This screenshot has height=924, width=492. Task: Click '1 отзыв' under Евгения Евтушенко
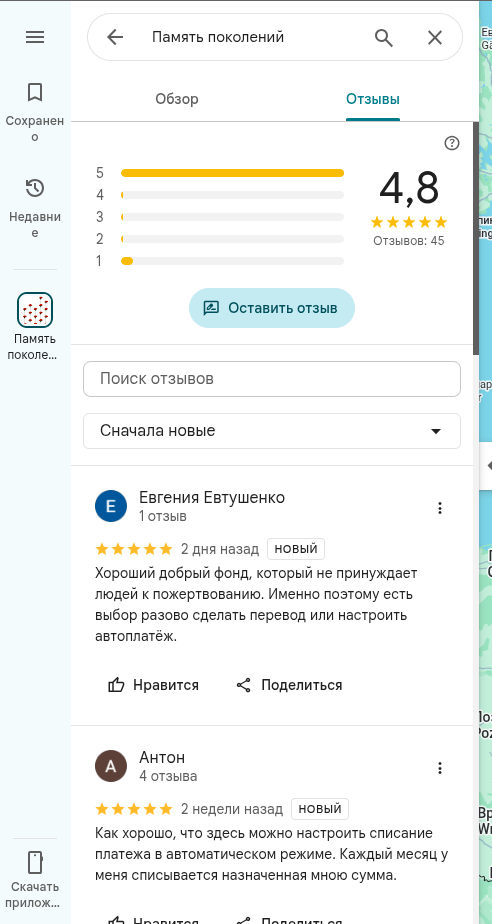163,516
